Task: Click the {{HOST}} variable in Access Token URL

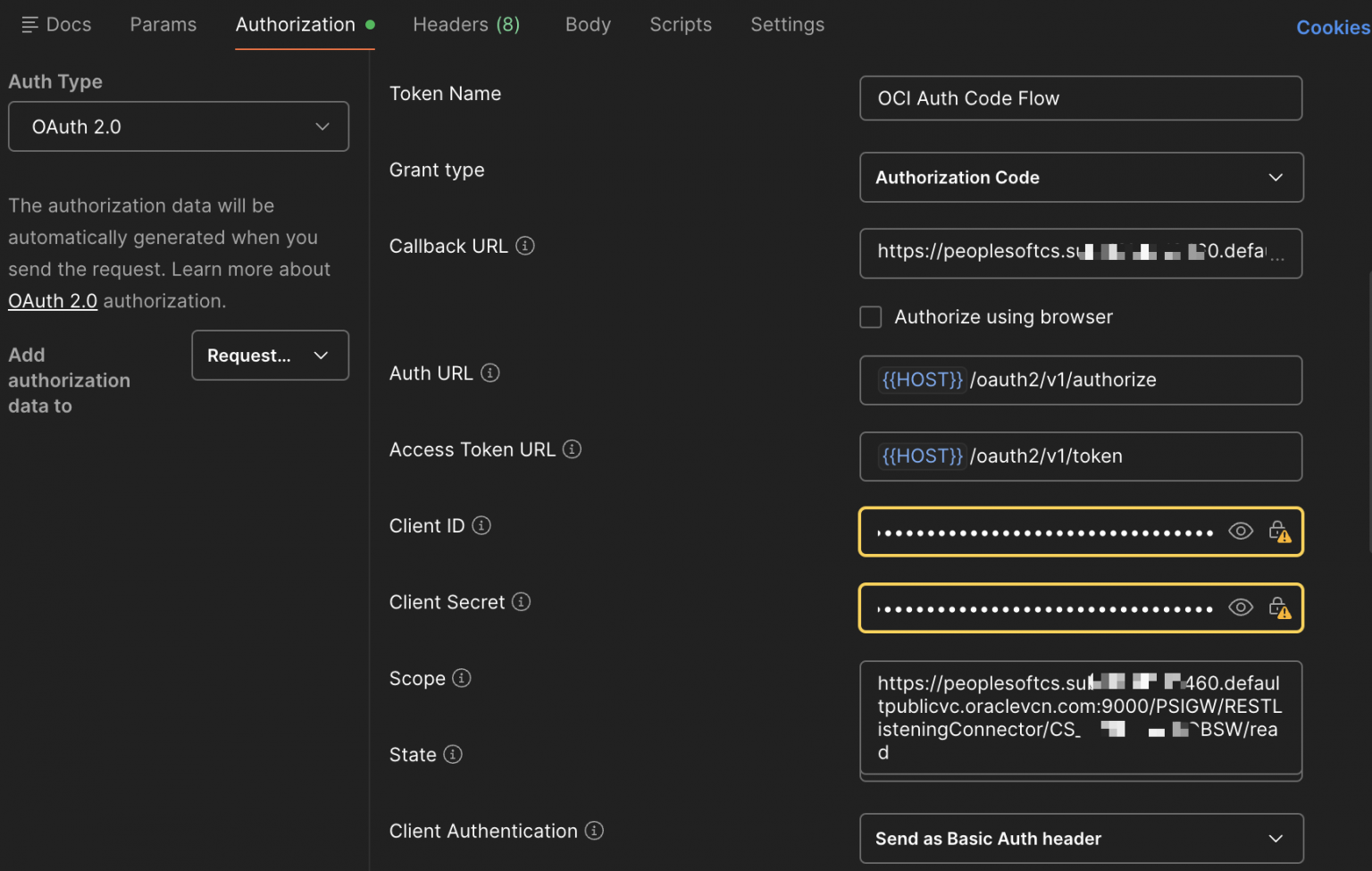Action: pyautogui.click(x=923, y=456)
